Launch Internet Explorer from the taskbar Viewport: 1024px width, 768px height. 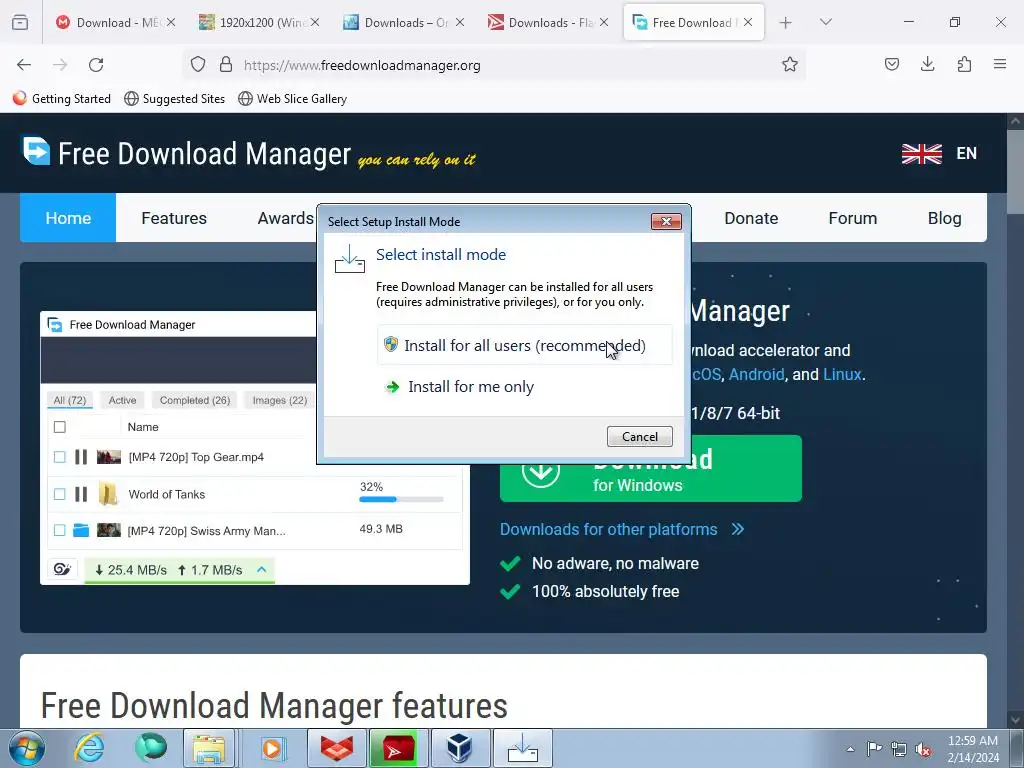pos(89,748)
